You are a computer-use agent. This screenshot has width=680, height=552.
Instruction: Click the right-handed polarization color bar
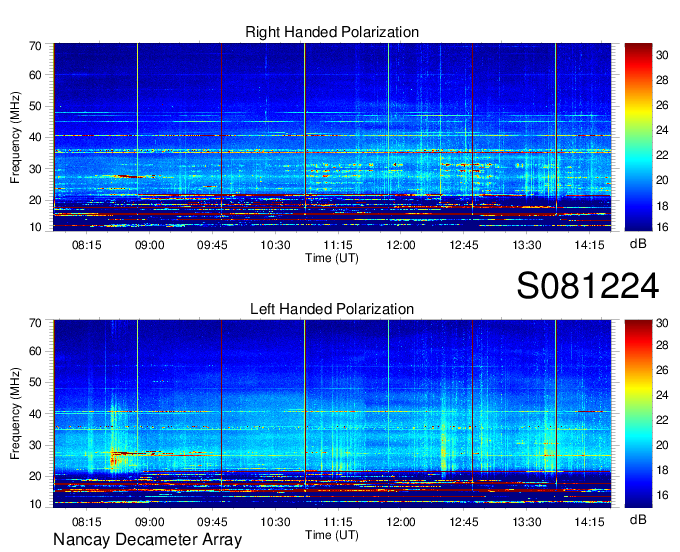[638, 137]
